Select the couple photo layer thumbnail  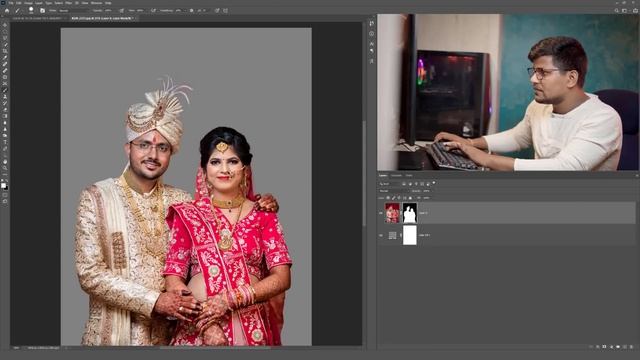pos(392,213)
